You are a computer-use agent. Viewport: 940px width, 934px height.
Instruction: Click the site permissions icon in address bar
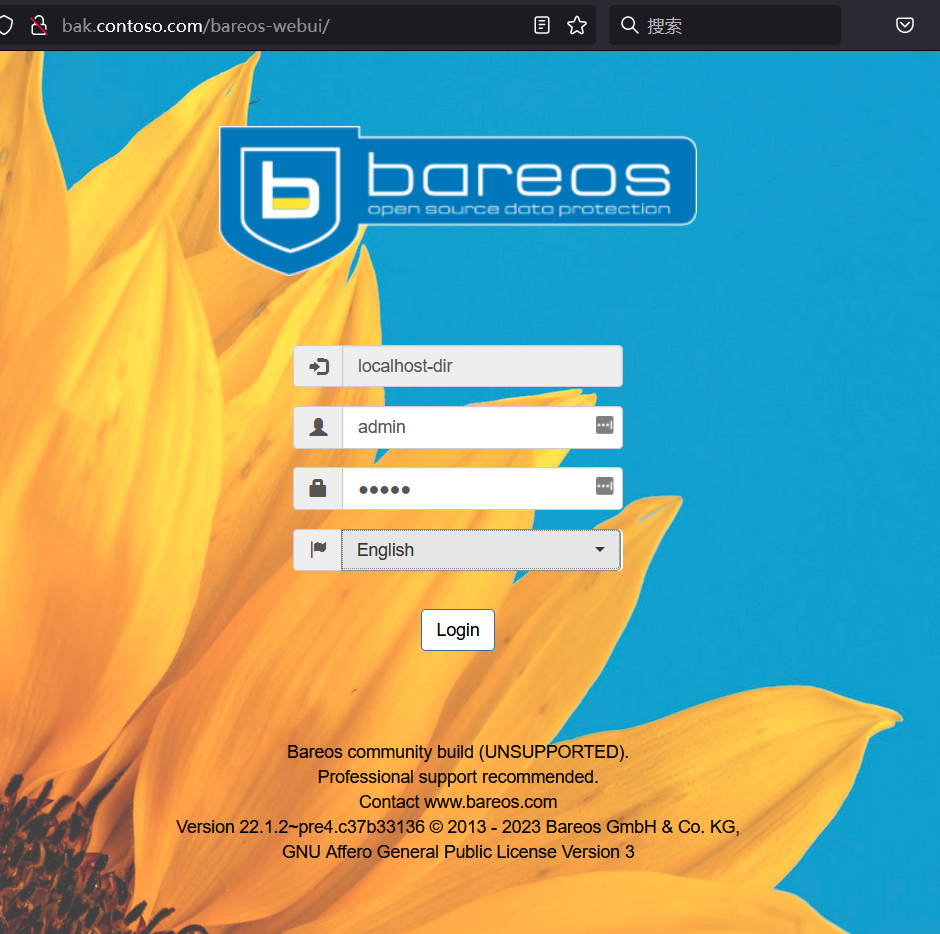pyautogui.click(x=40, y=25)
